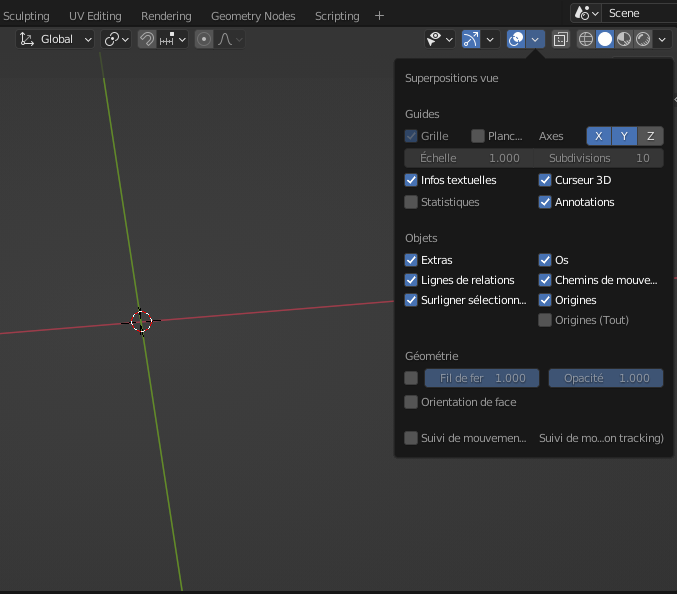Enable Orientation de face checkbox
This screenshot has width=677, height=594.
tap(411, 402)
